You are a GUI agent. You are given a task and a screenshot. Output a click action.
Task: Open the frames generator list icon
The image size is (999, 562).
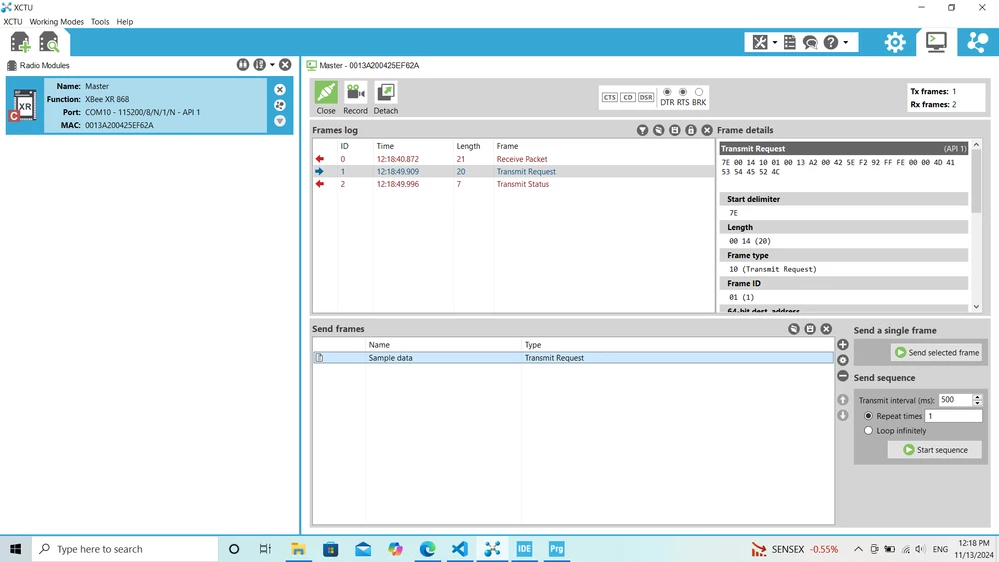[790, 42]
